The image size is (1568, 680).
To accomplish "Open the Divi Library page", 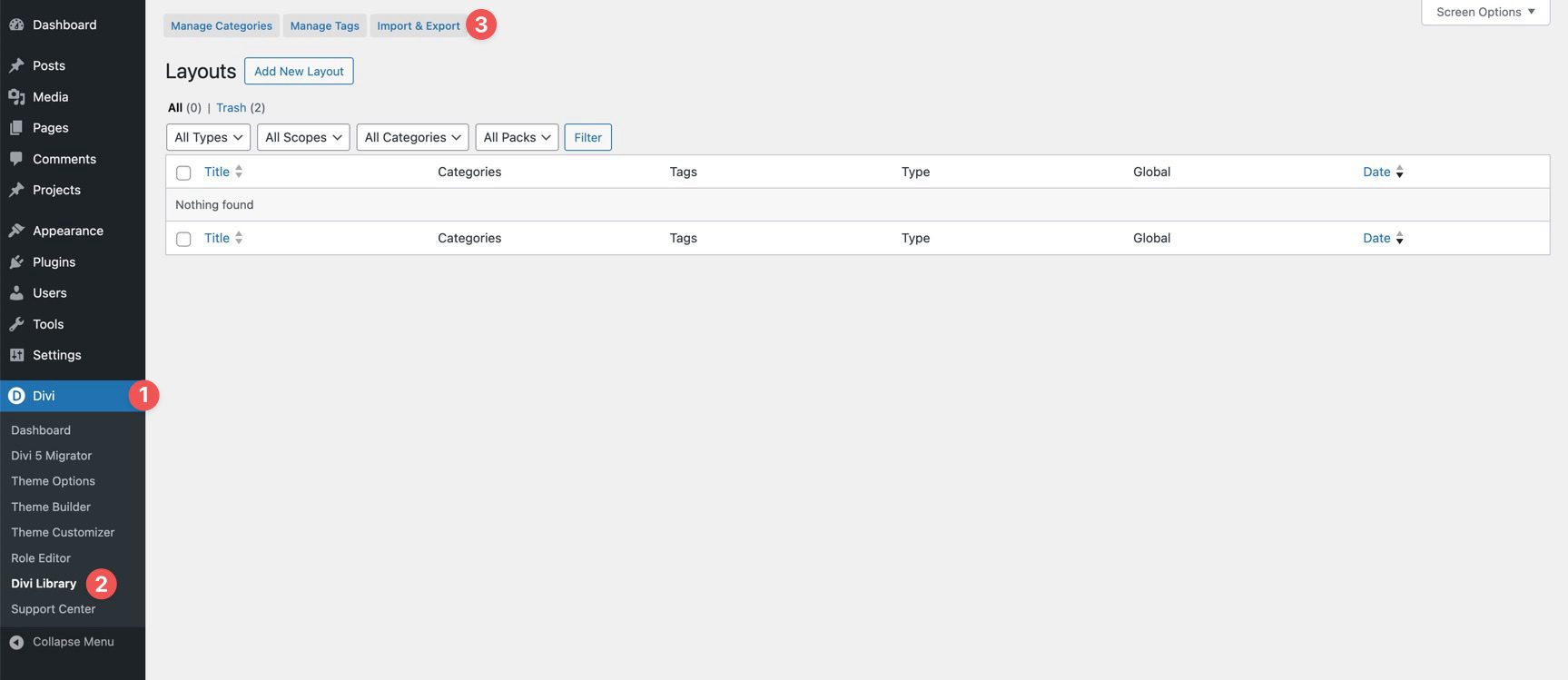I will (44, 584).
